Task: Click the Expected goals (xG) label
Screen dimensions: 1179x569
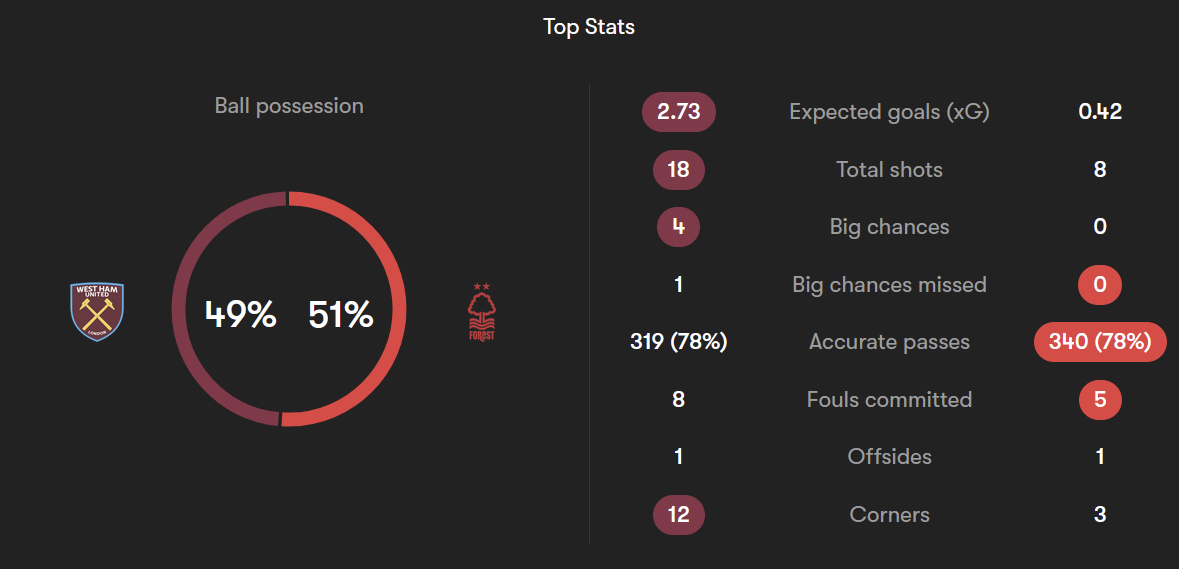Action: 890,113
